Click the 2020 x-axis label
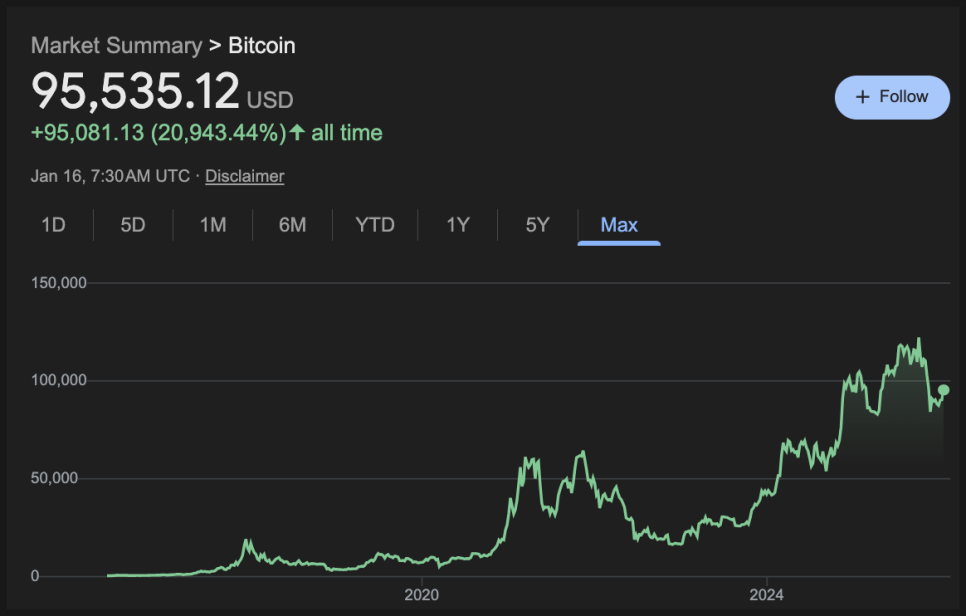The width and height of the screenshot is (966, 616). coord(422,594)
